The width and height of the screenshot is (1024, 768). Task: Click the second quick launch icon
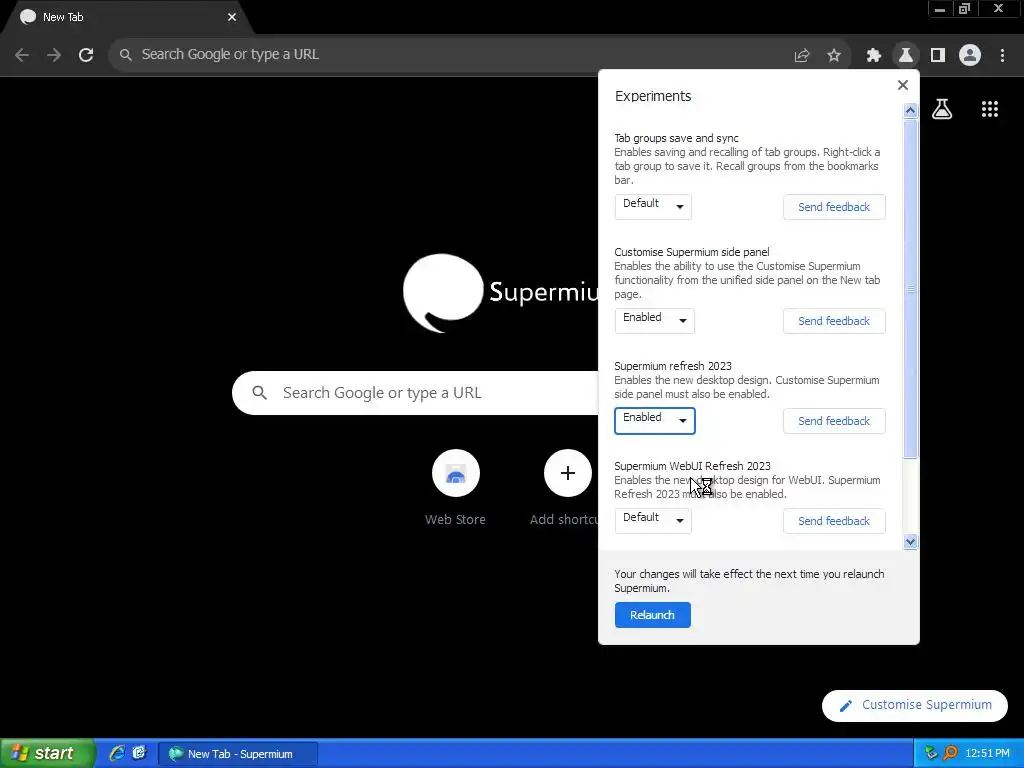tap(139, 753)
